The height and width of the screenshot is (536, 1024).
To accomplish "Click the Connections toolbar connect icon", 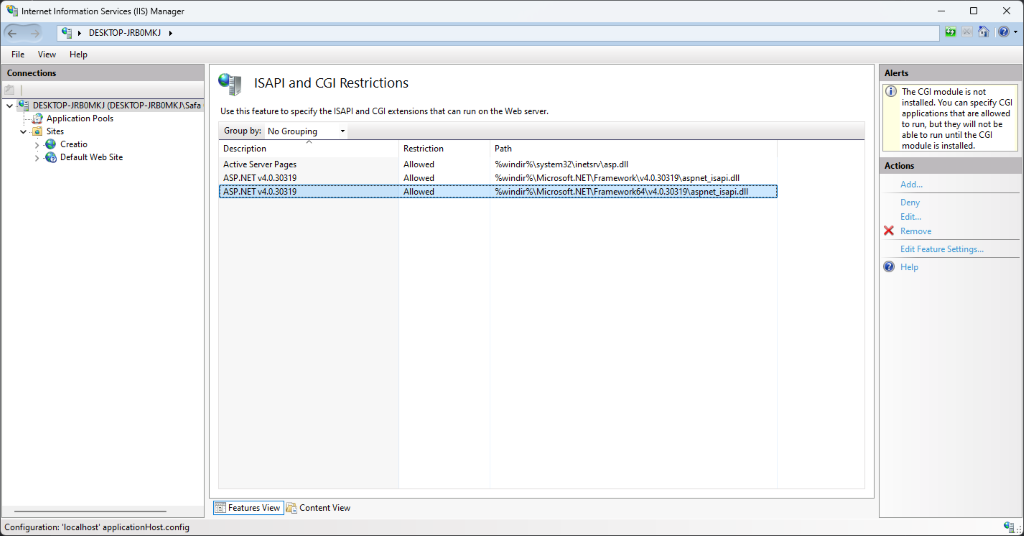I will tap(9, 89).
